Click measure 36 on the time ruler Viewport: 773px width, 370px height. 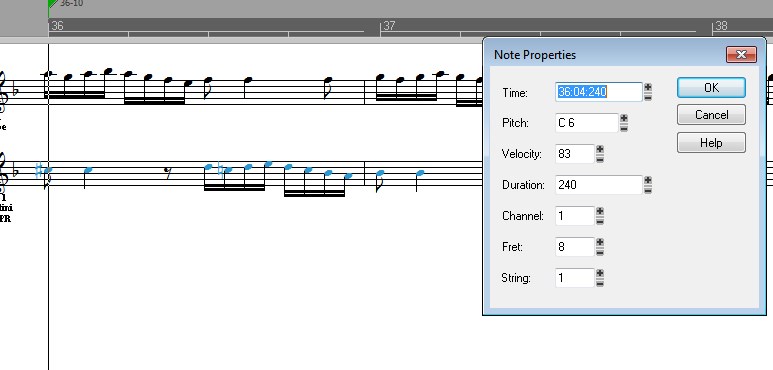[58, 26]
